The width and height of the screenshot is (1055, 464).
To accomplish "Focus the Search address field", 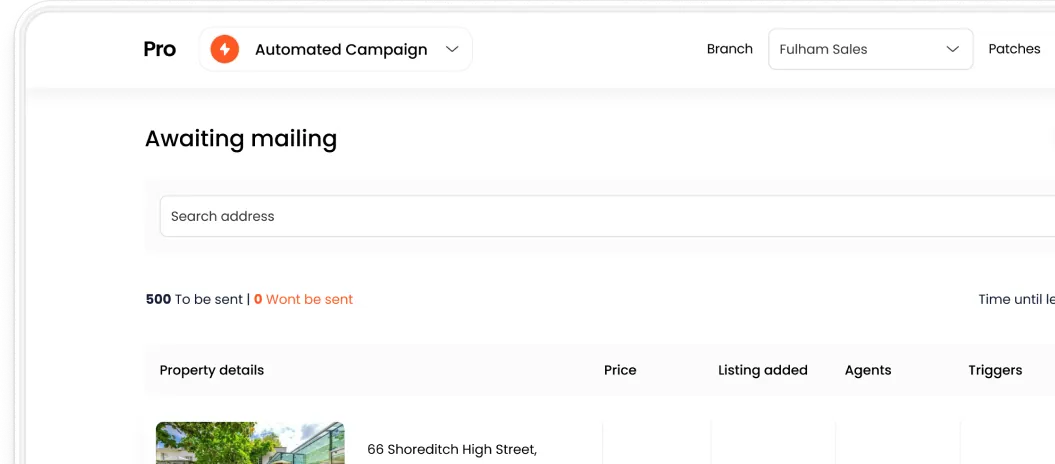I will 600,216.
